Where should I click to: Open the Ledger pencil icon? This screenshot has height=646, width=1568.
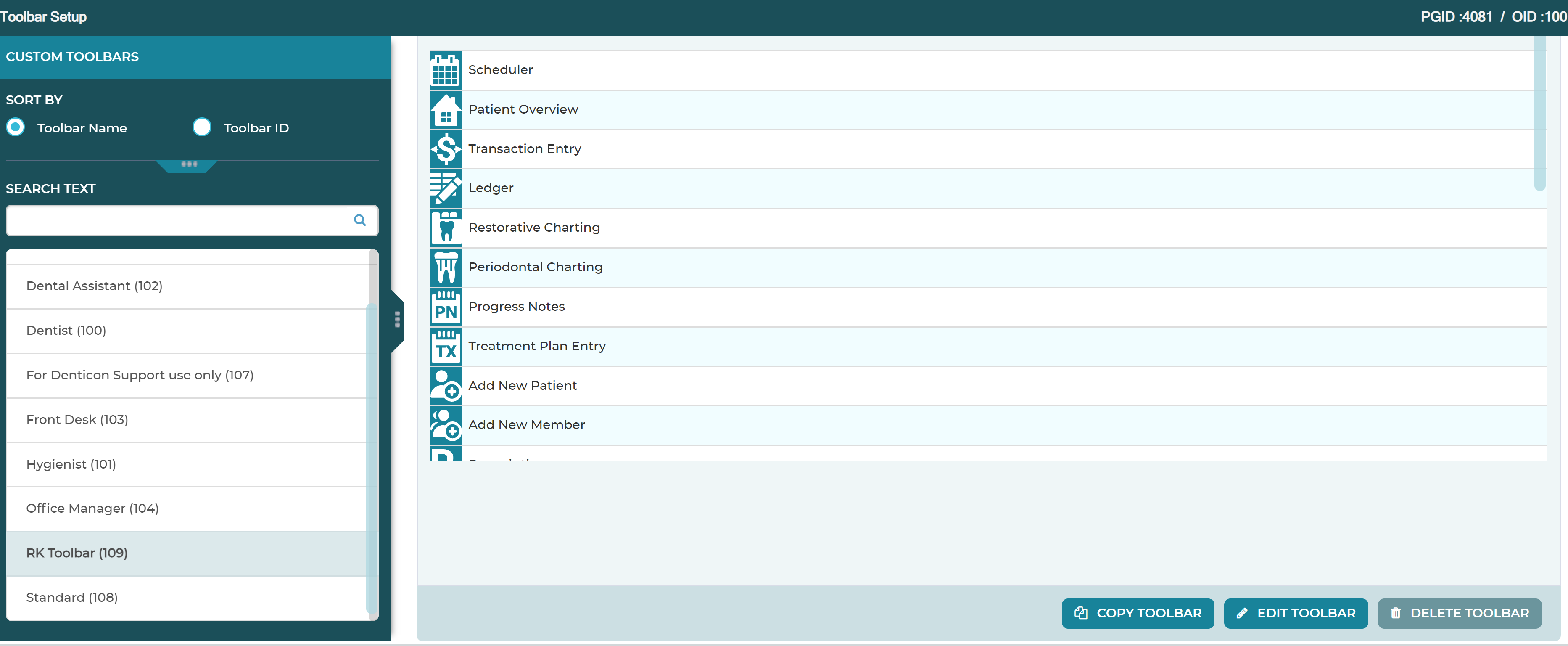446,189
